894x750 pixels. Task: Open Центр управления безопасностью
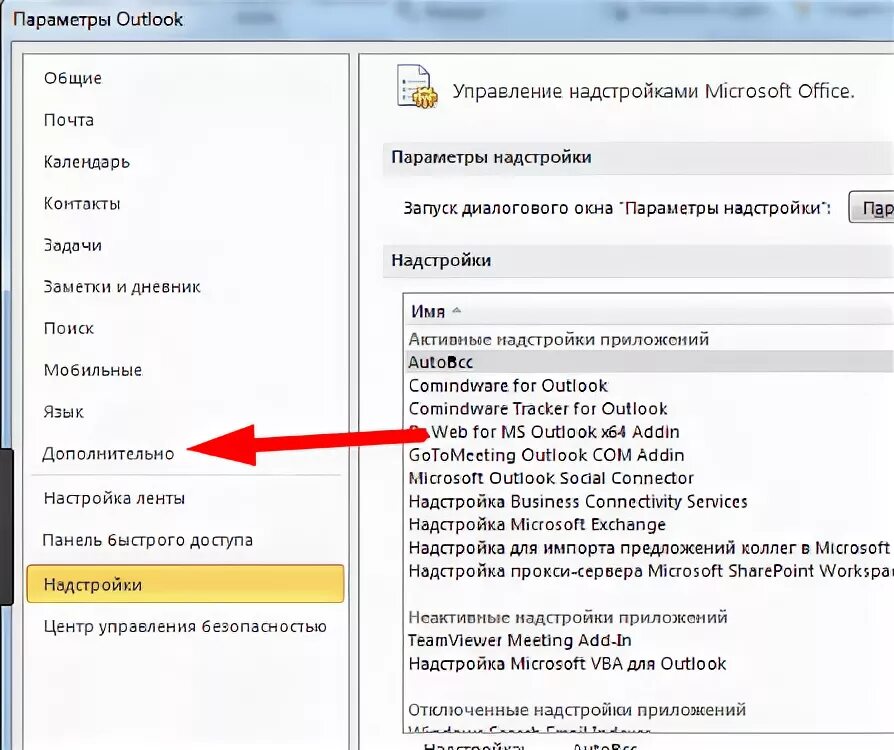pyautogui.click(x=185, y=626)
